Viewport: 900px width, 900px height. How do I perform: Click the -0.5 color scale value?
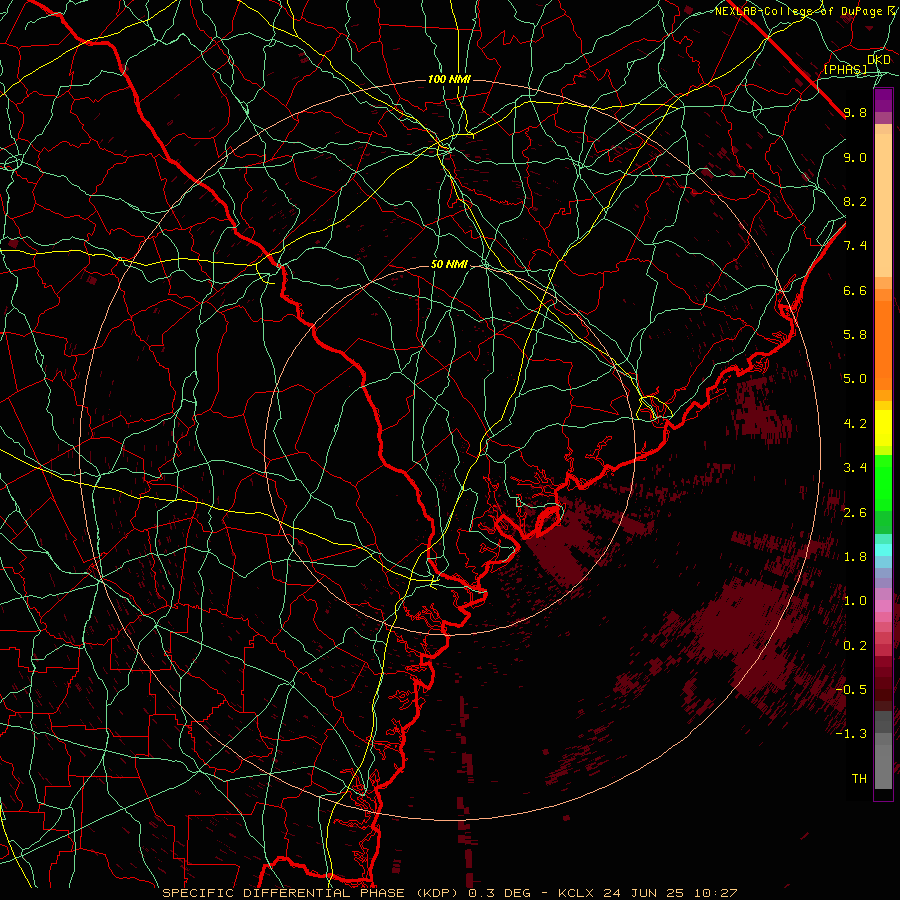tap(851, 689)
